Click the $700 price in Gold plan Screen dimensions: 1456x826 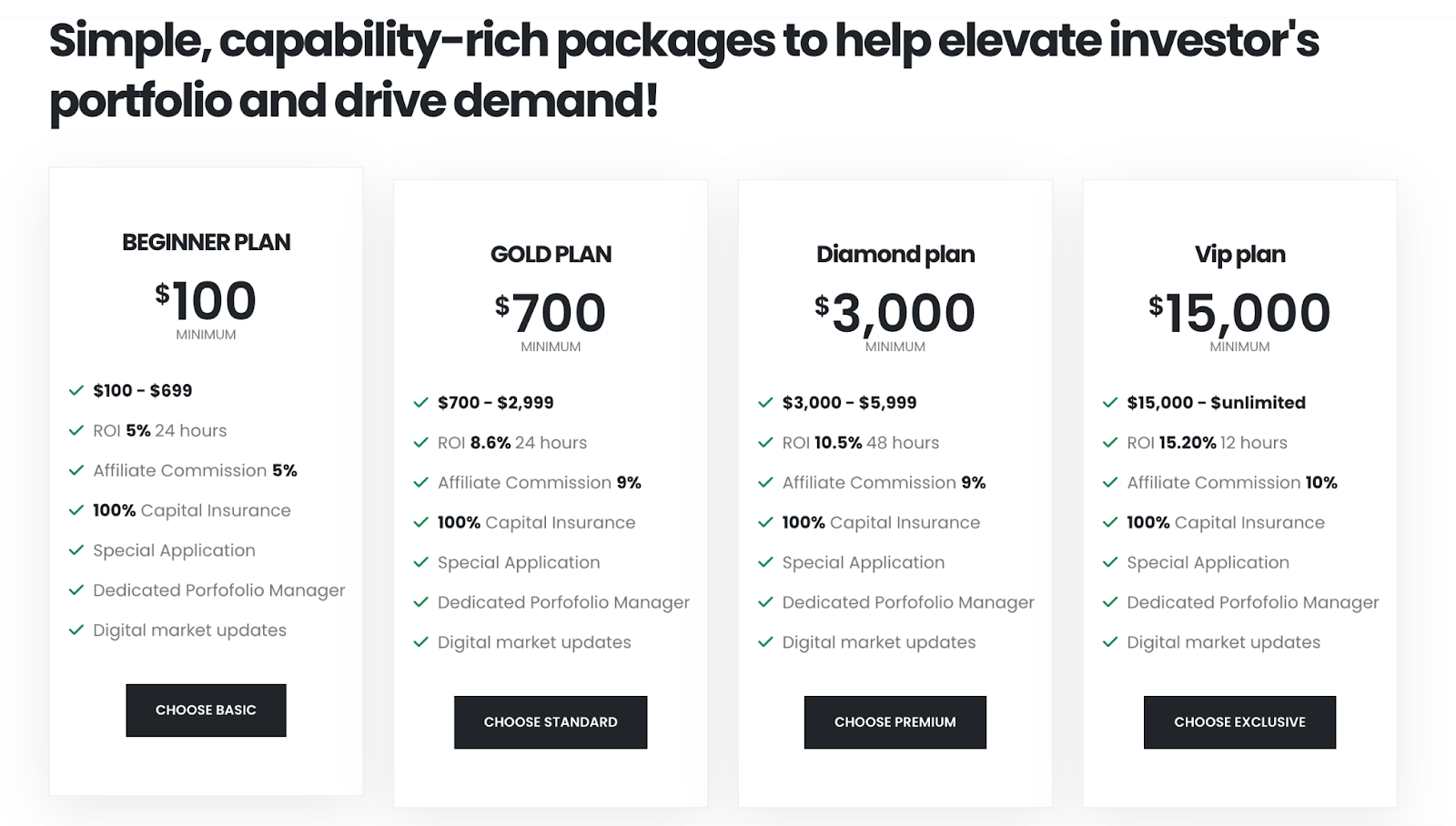point(551,313)
